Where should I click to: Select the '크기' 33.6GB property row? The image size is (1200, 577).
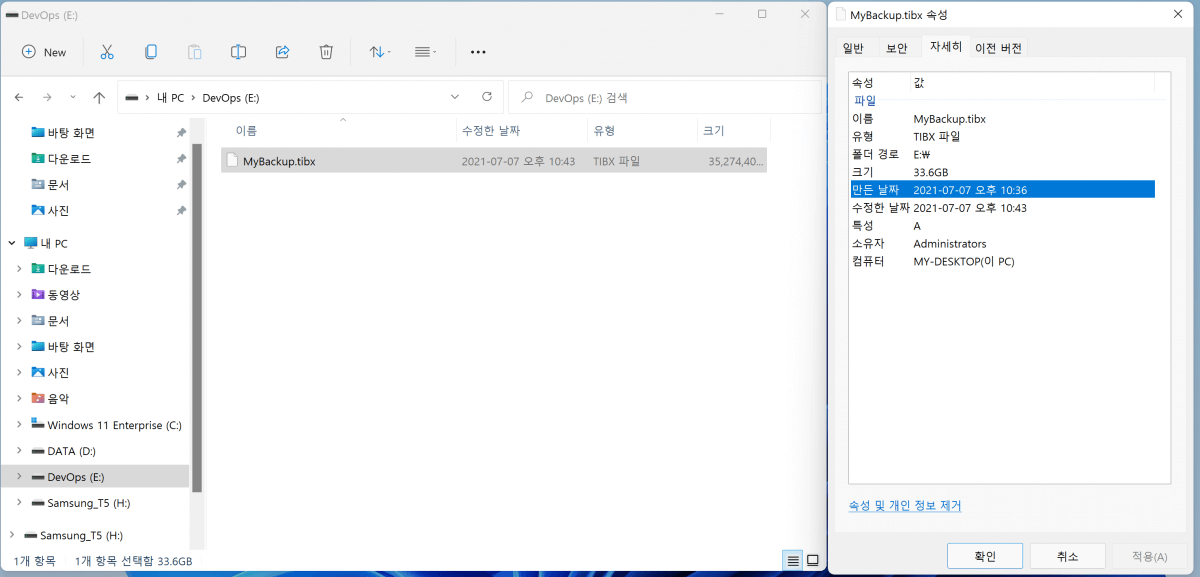click(1002, 172)
